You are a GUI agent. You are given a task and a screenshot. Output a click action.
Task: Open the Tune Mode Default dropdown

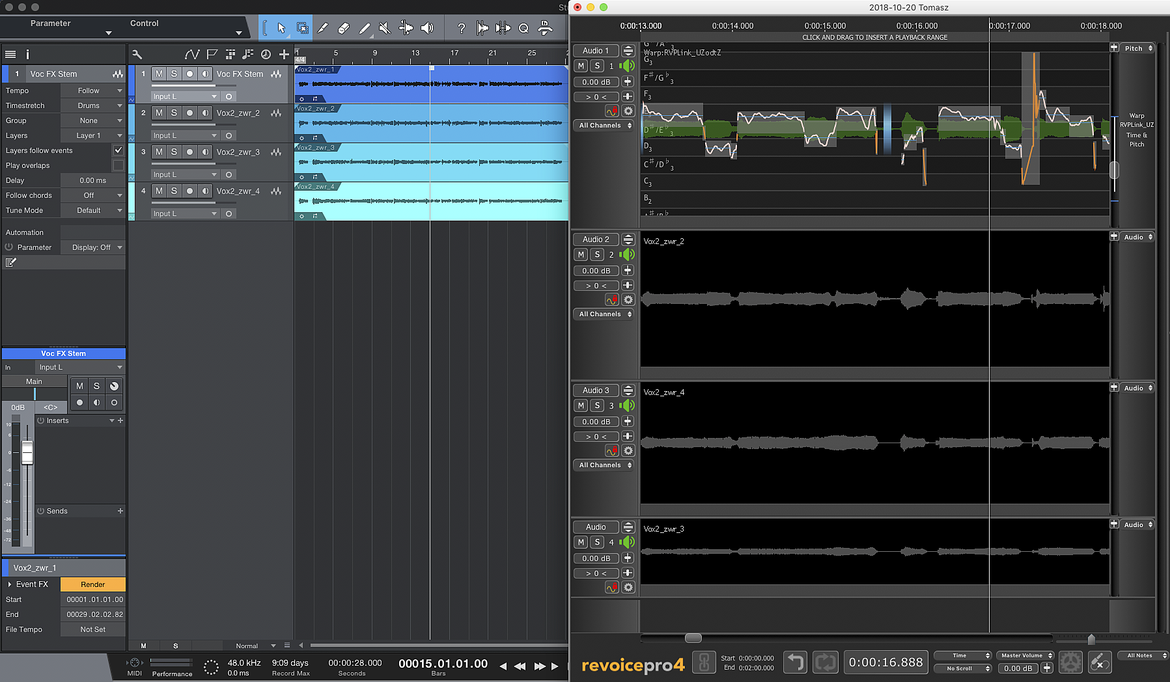tap(93, 210)
